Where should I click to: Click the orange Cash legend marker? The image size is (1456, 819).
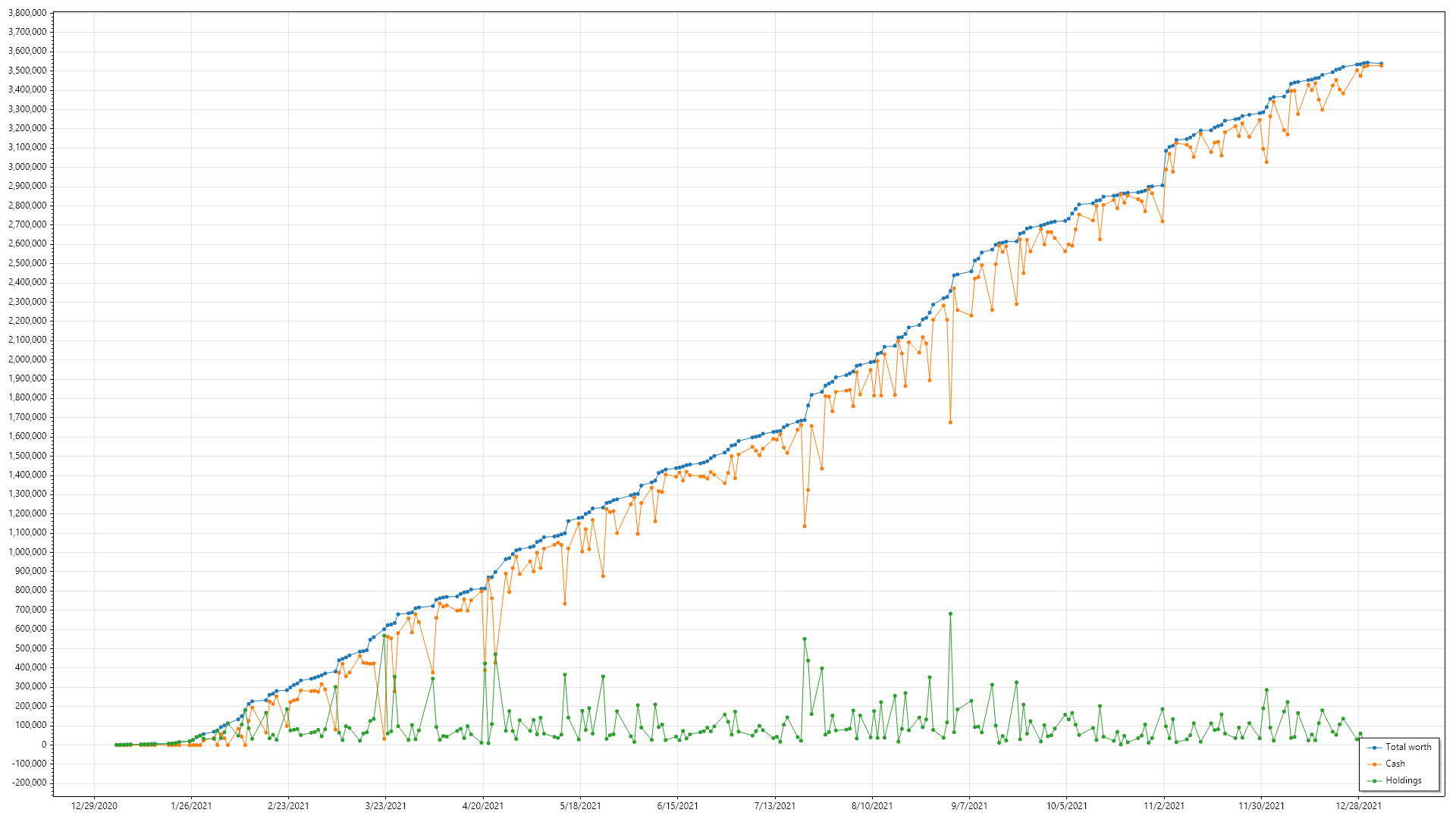pyautogui.click(x=1374, y=764)
